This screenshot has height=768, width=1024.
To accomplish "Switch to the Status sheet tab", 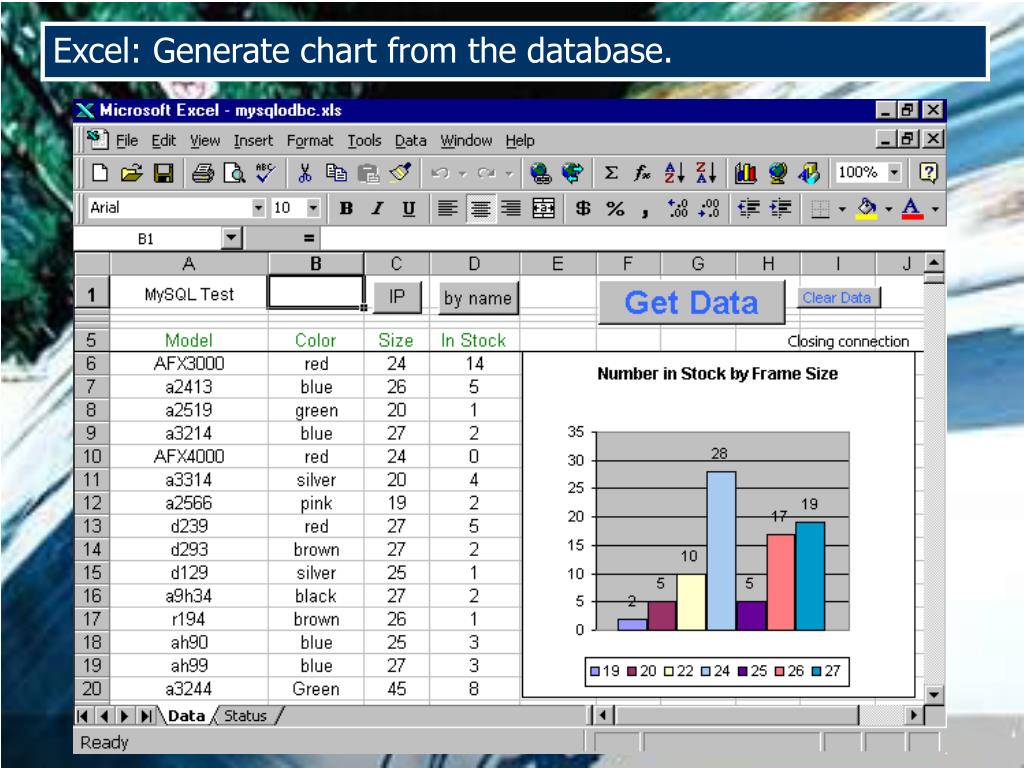I will pos(246,716).
